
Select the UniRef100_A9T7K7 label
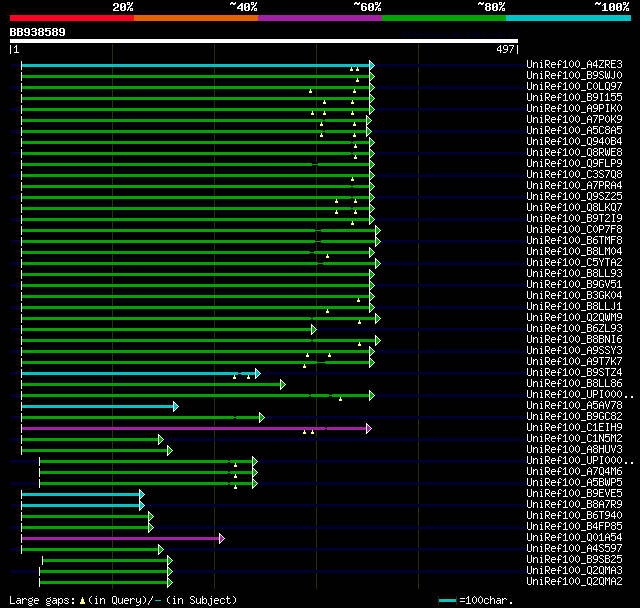pos(574,362)
